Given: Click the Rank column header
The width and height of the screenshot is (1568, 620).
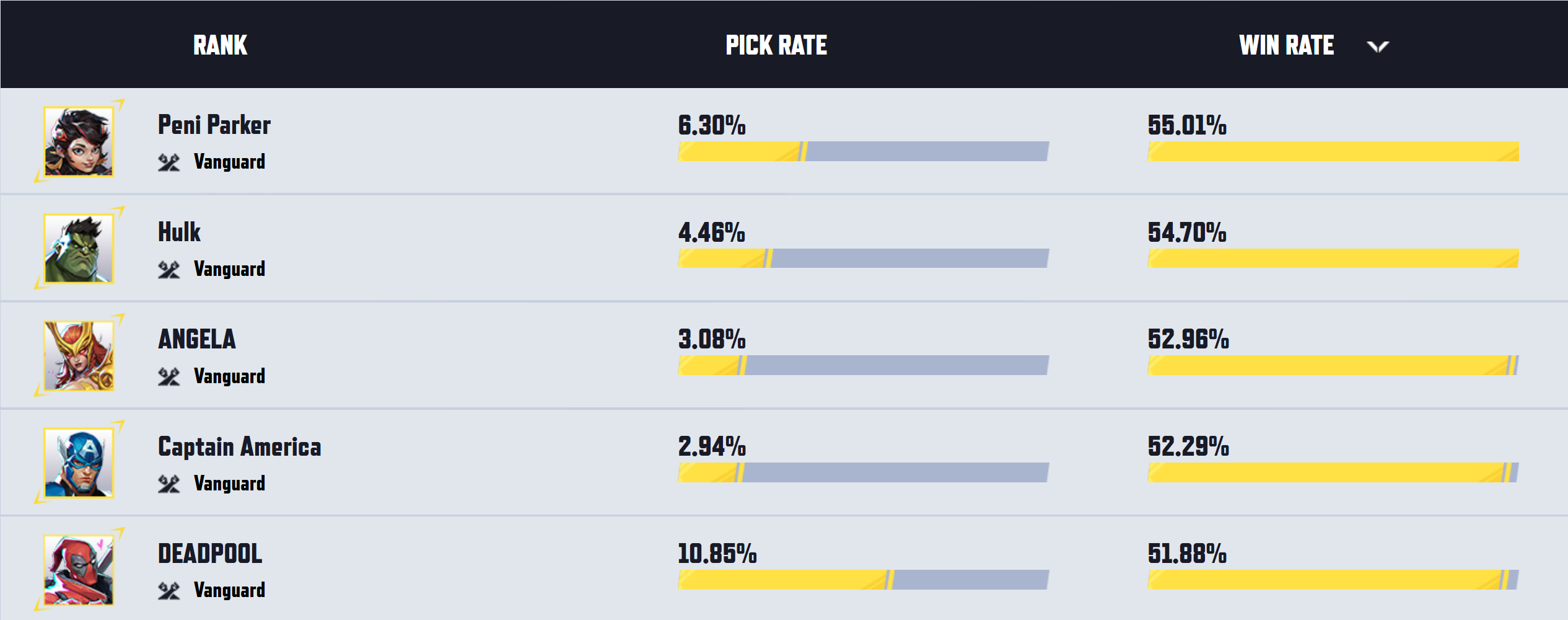Looking at the screenshot, I should coord(220,45).
